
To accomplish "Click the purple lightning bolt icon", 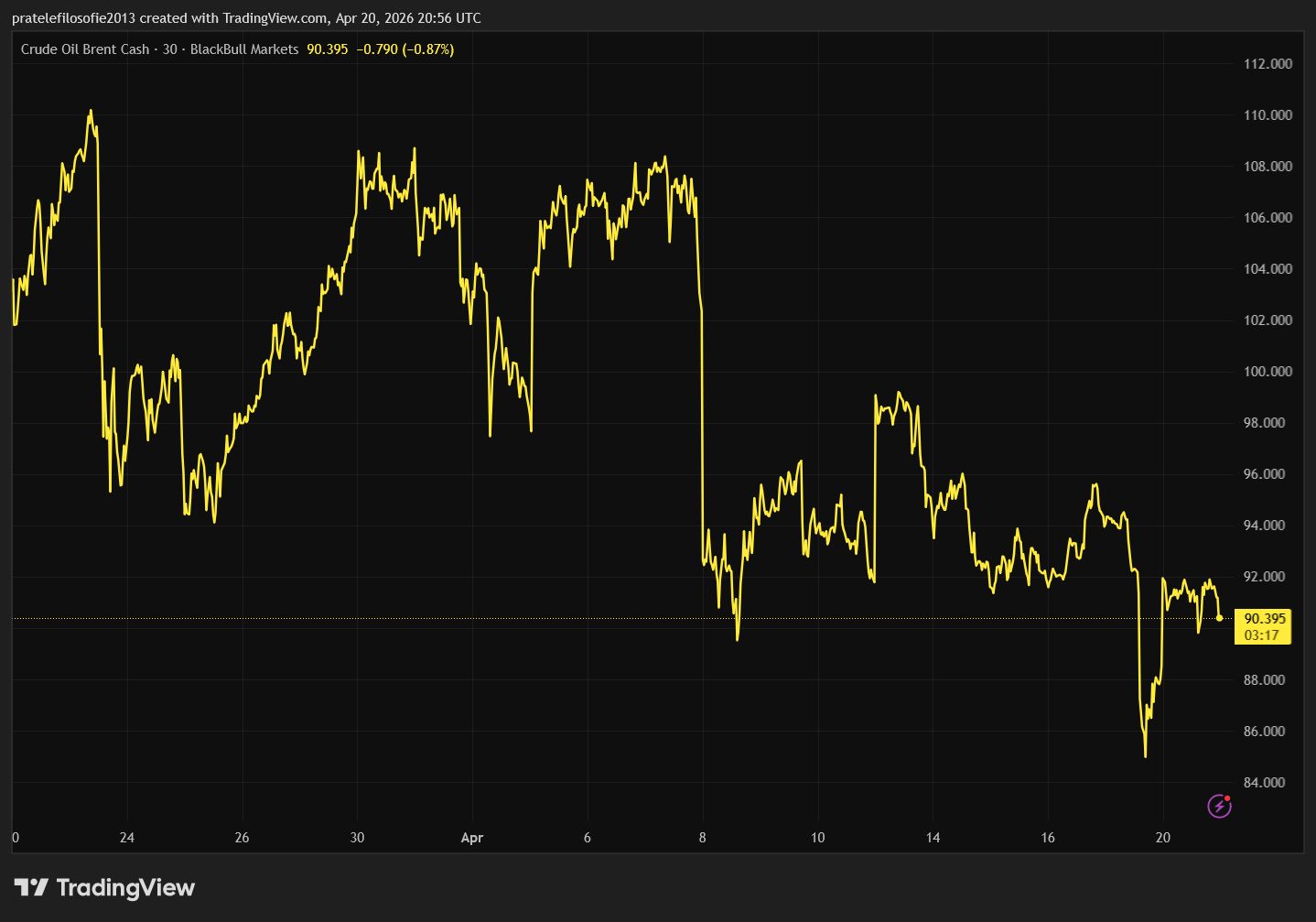I will tap(1219, 806).
